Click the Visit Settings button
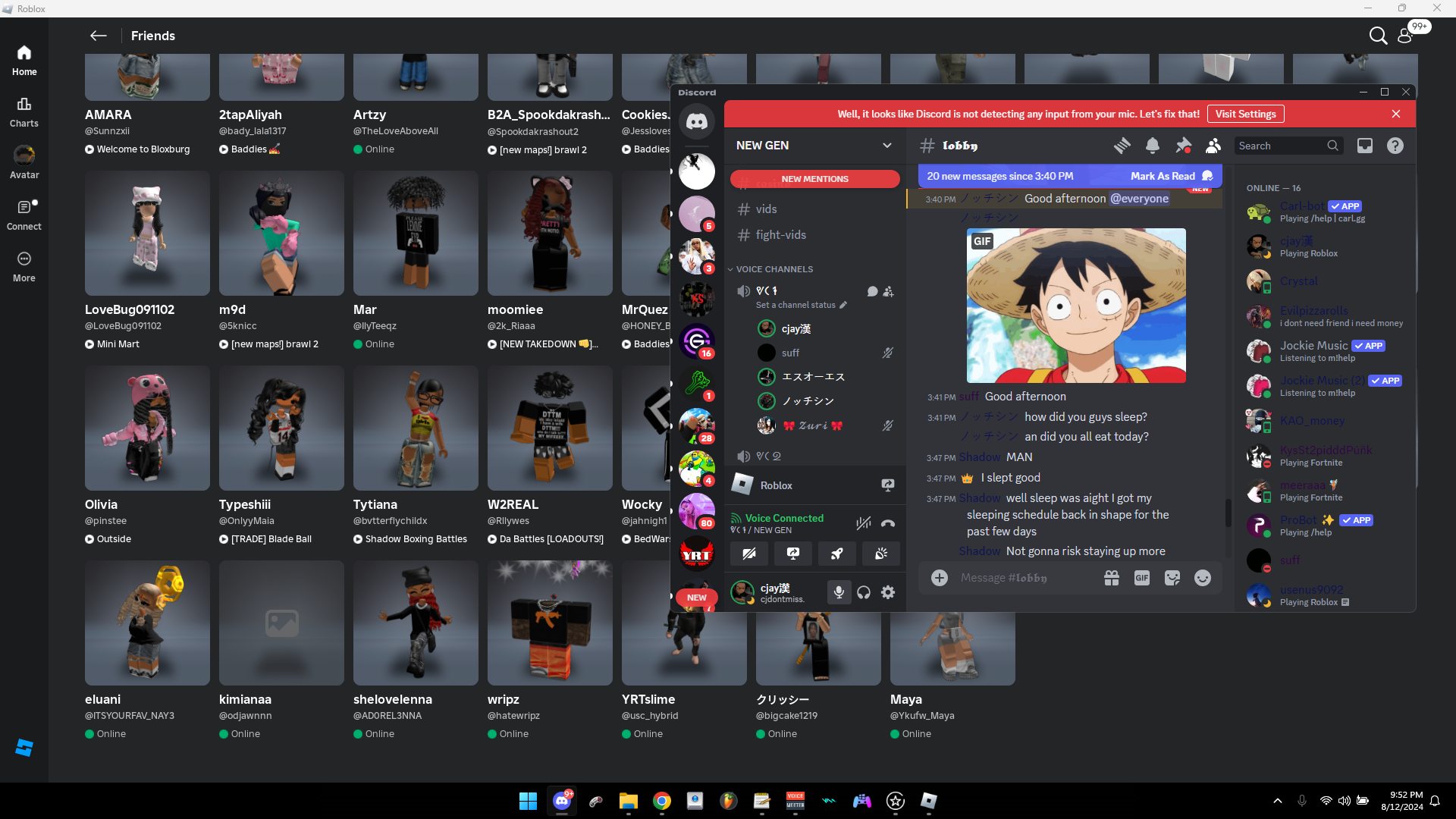 [x=1245, y=114]
